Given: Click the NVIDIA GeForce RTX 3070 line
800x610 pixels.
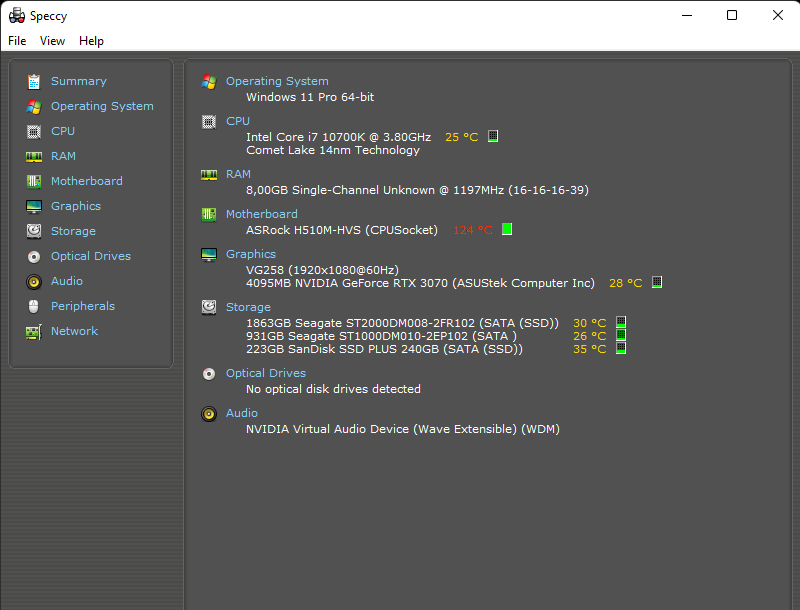Looking at the screenshot, I should pos(420,283).
